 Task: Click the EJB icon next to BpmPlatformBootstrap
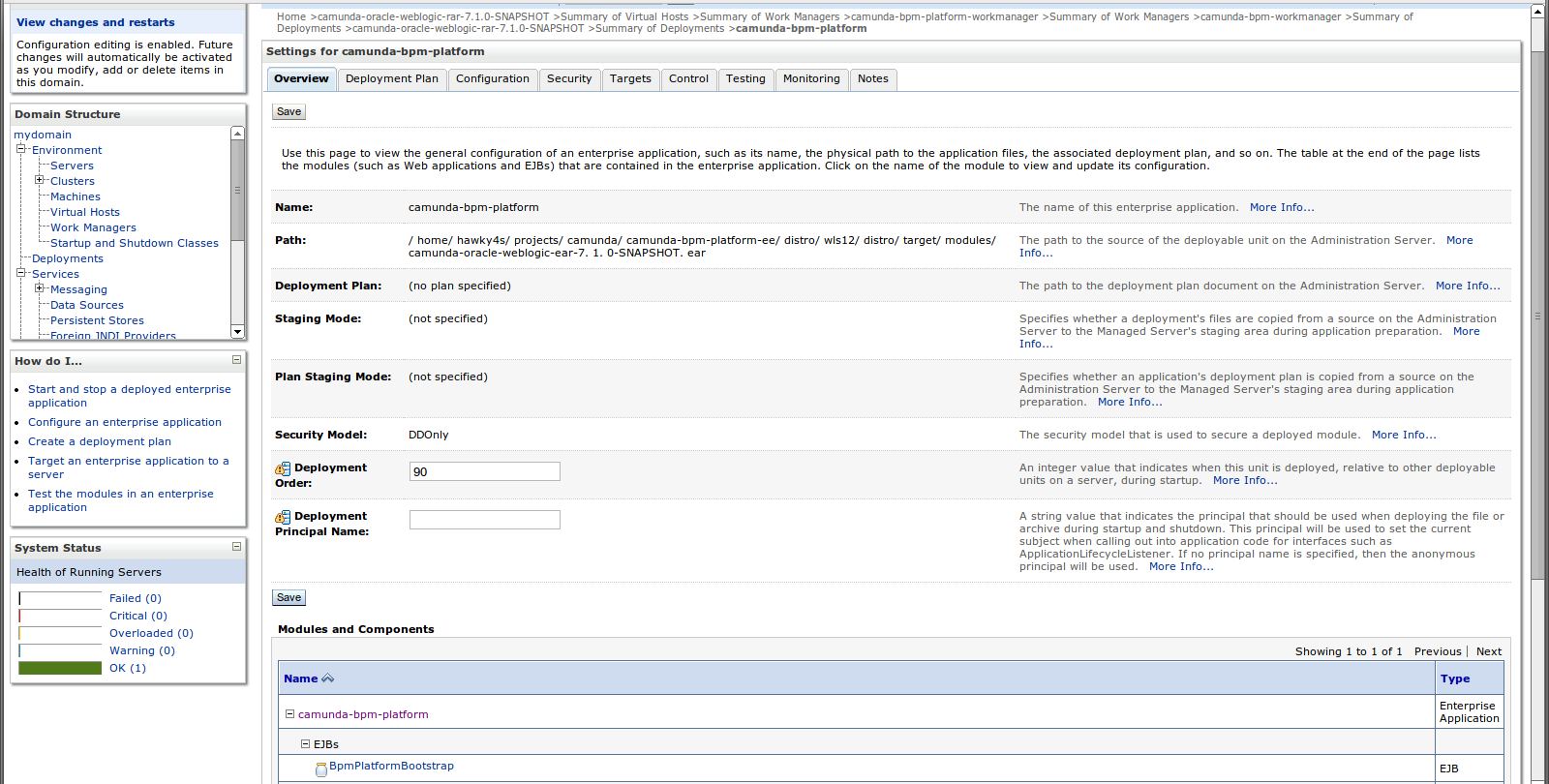(x=321, y=769)
